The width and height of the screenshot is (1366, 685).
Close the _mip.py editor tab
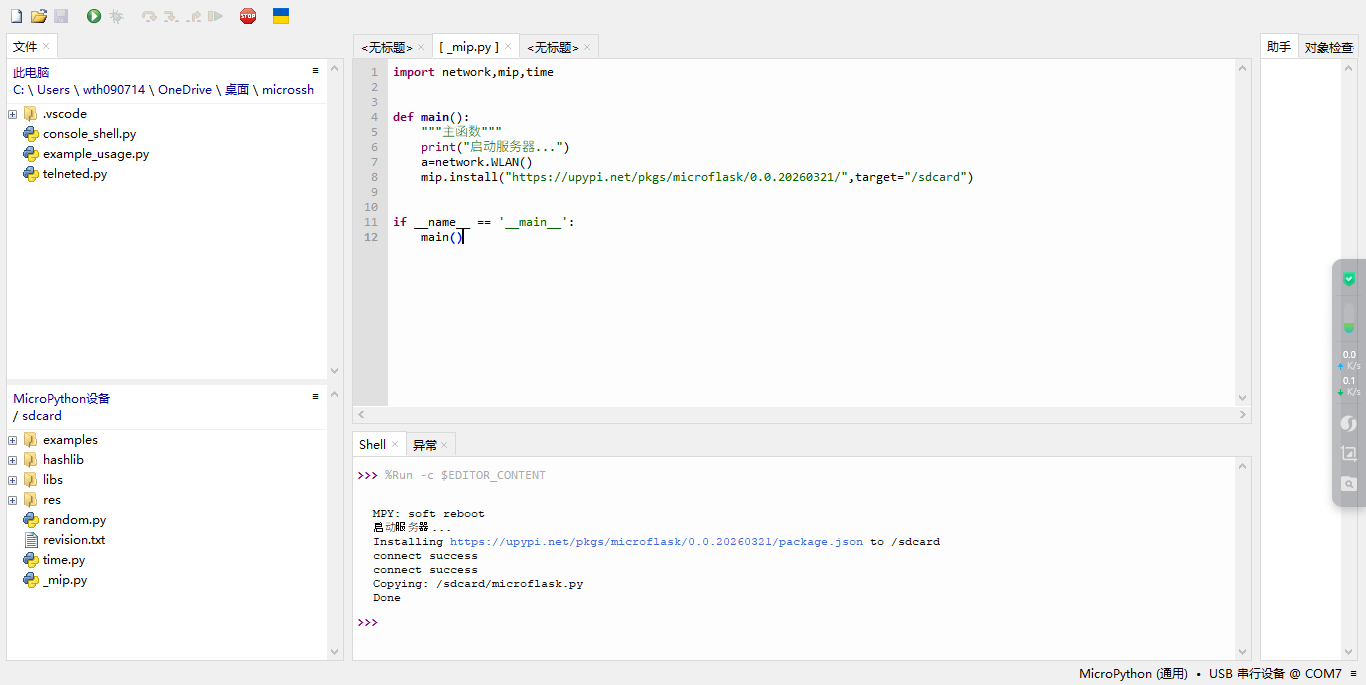[x=509, y=46]
